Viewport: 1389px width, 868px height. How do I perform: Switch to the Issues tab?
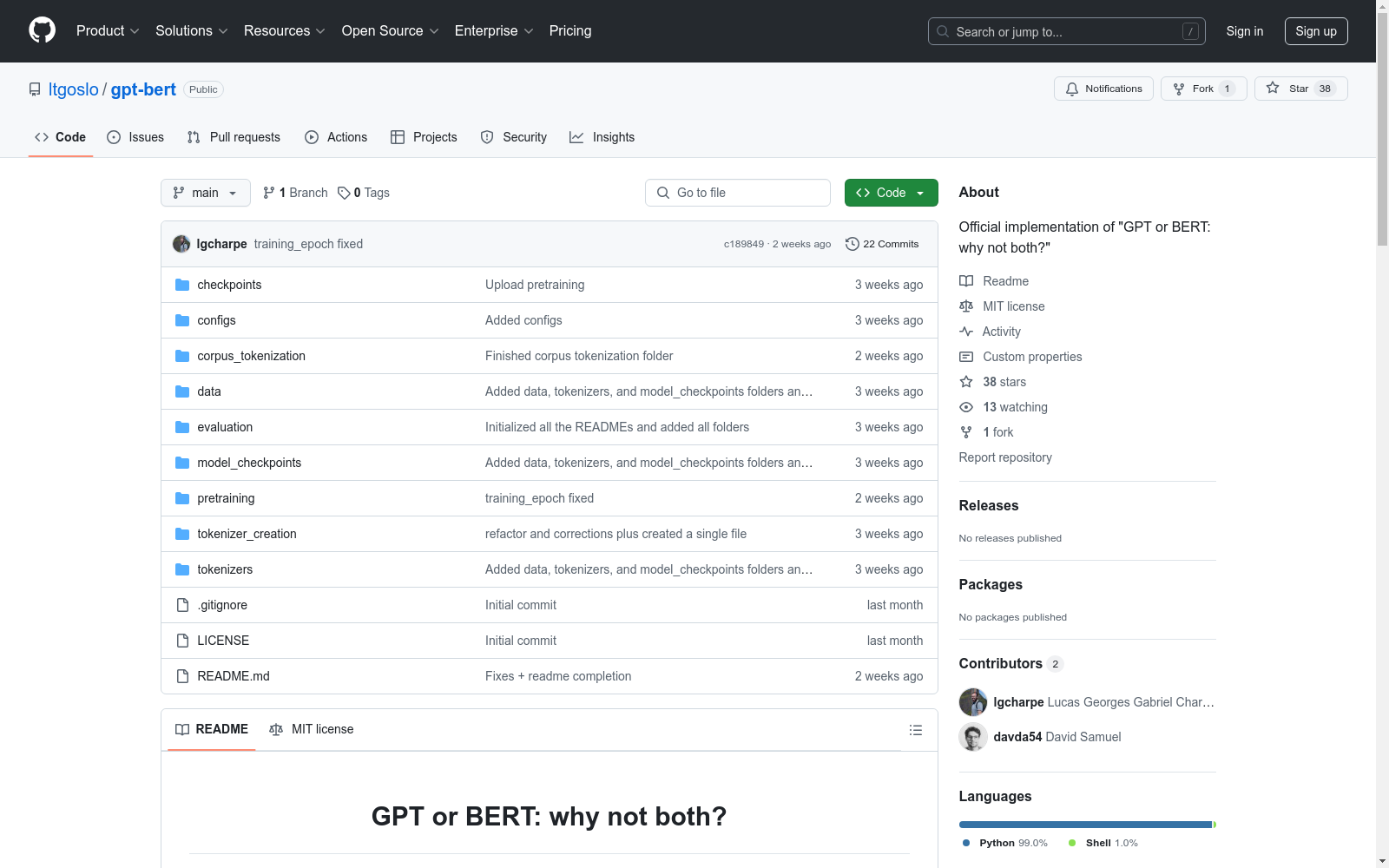pyautogui.click(x=135, y=137)
